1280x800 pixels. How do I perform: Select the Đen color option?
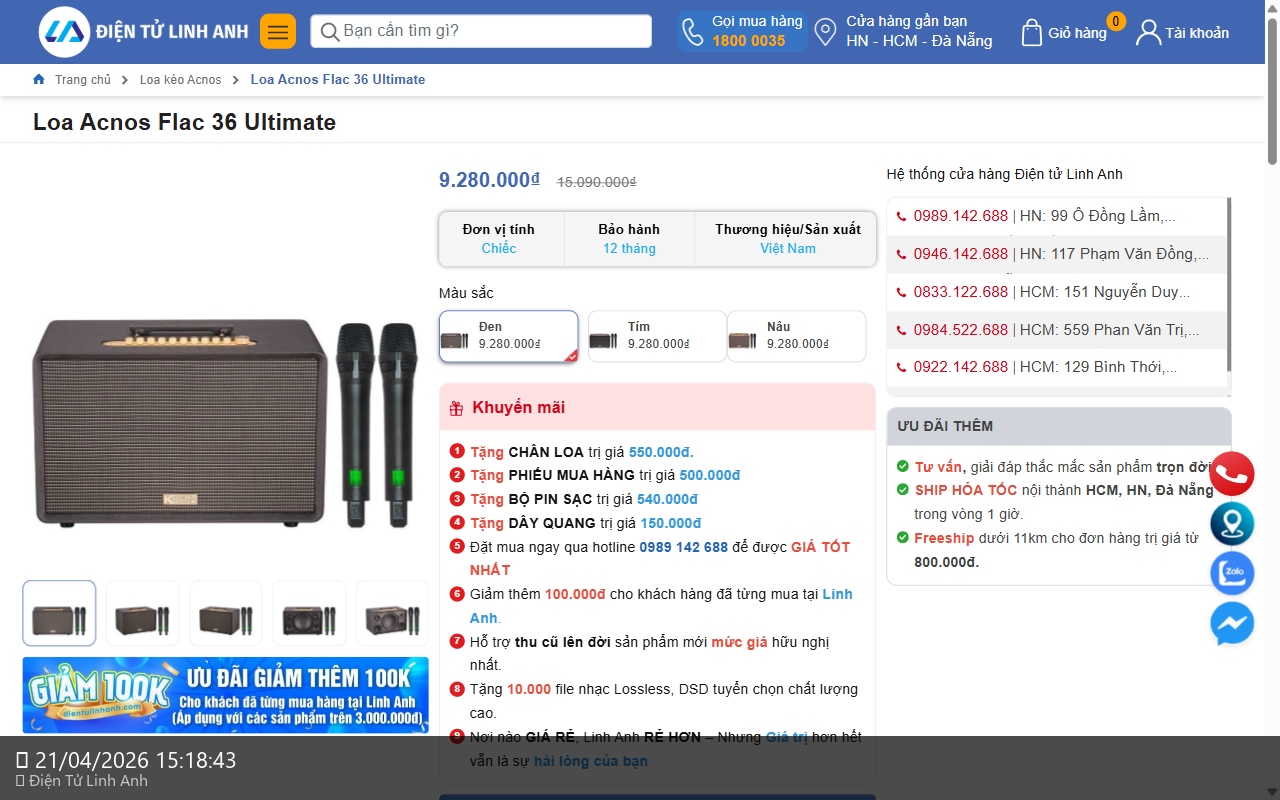(509, 336)
